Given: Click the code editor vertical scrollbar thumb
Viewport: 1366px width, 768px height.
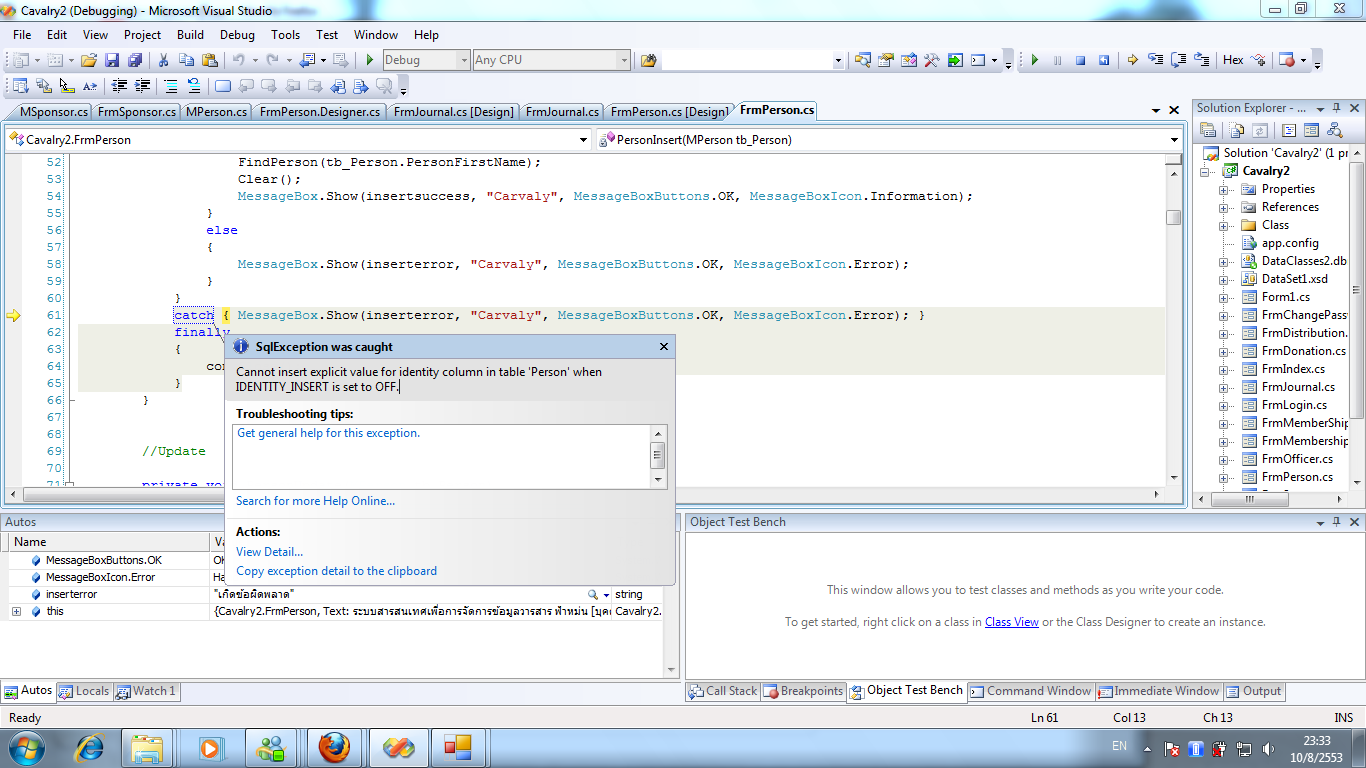Looking at the screenshot, I should click(x=1174, y=217).
